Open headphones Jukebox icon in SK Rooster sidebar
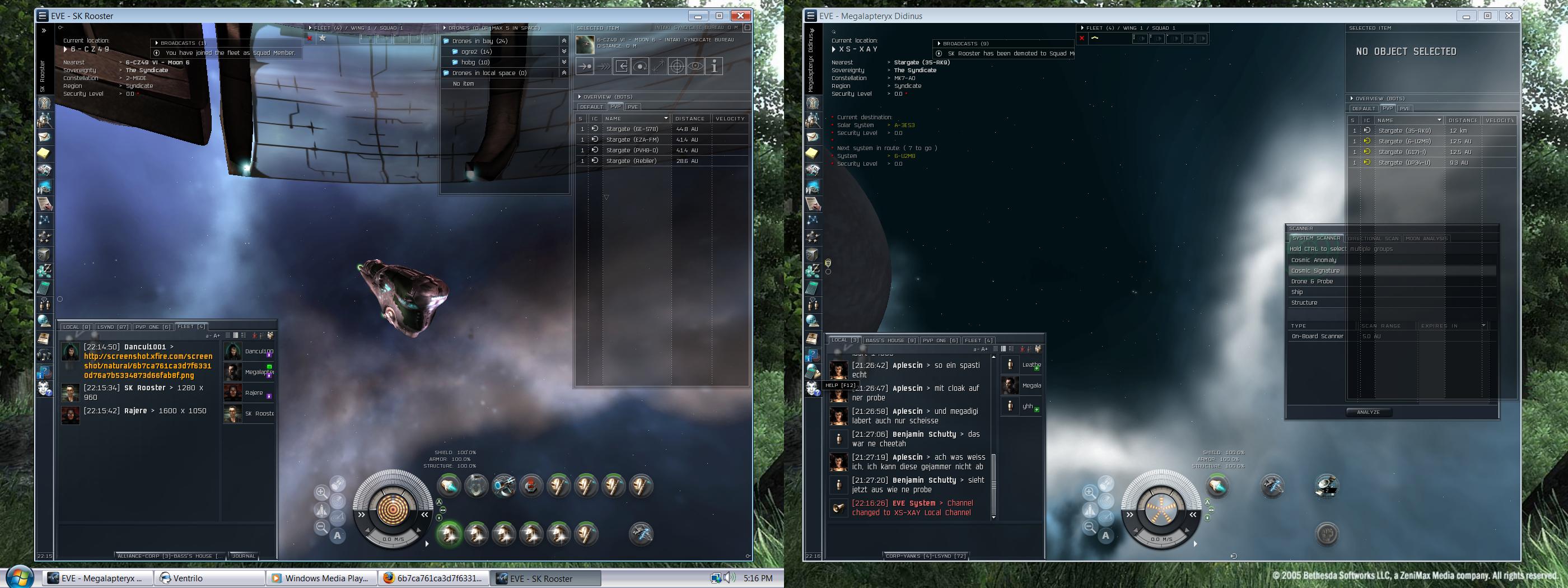Screen dimensions: 1568x588 tap(44, 354)
